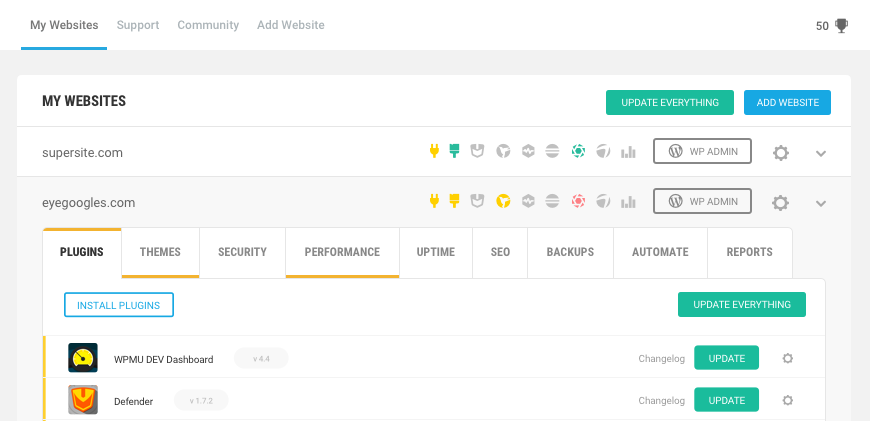The image size is (870, 421).
Task: Expand the supersite.com row chevron
Action: [x=821, y=154]
